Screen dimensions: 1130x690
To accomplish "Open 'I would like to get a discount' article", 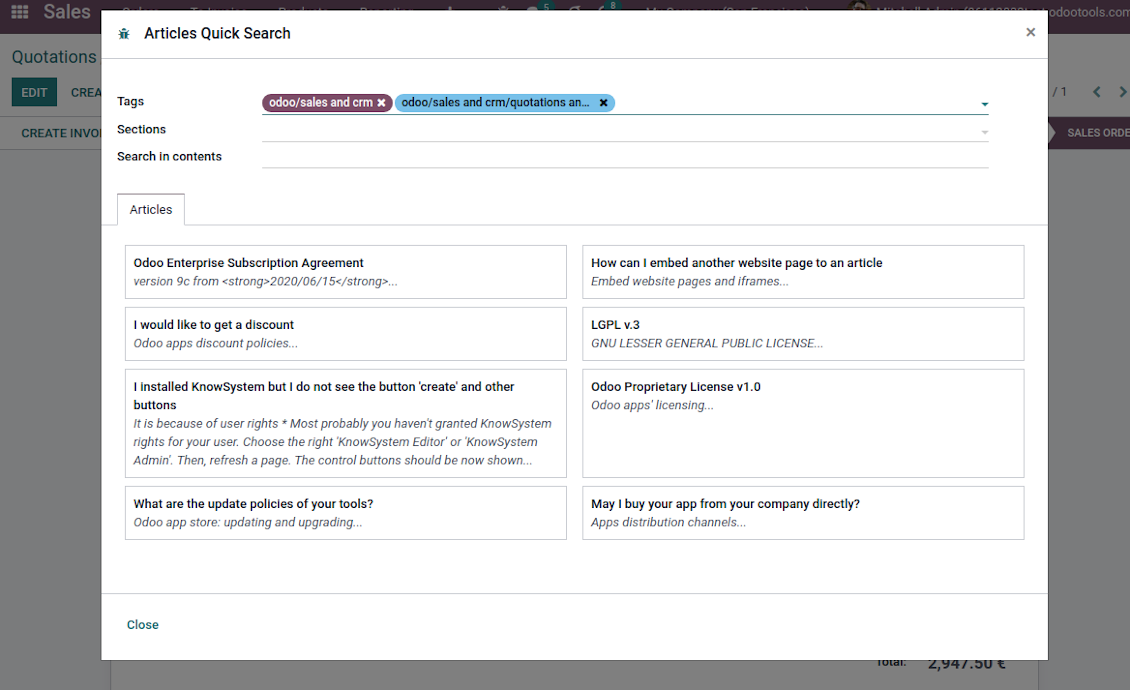I will coord(346,334).
